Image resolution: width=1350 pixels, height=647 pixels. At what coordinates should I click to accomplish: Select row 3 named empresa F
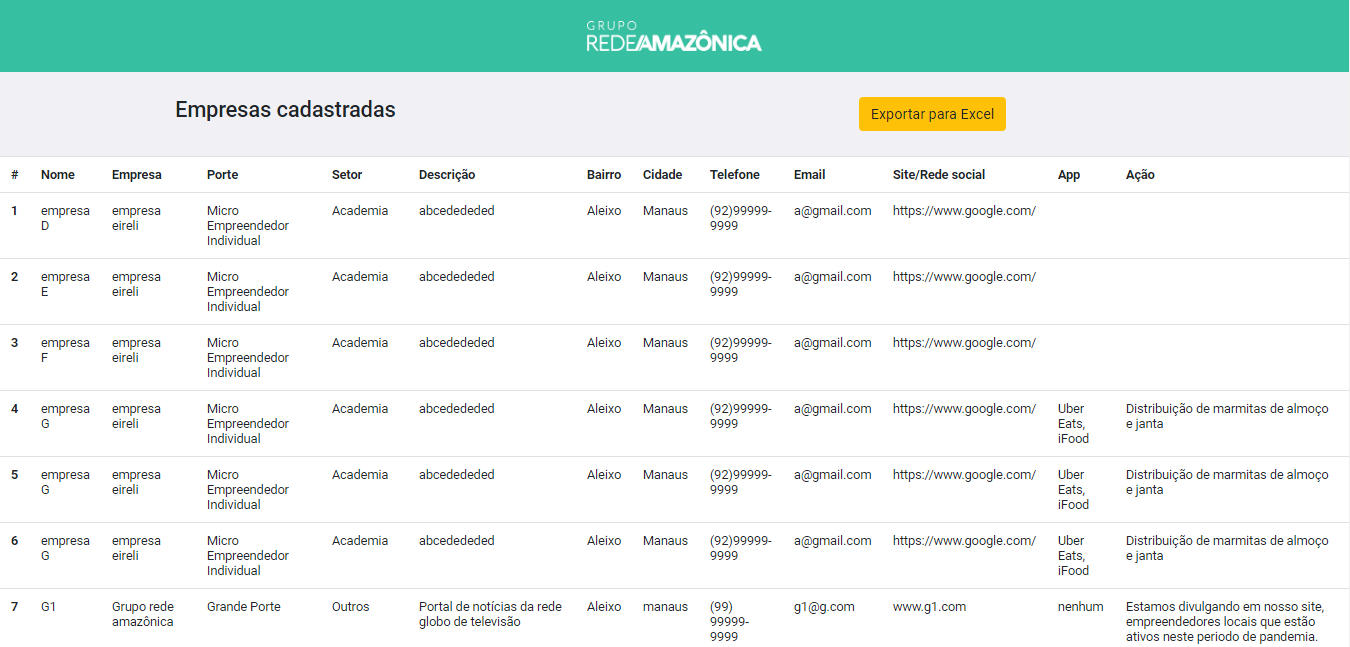[675, 358]
